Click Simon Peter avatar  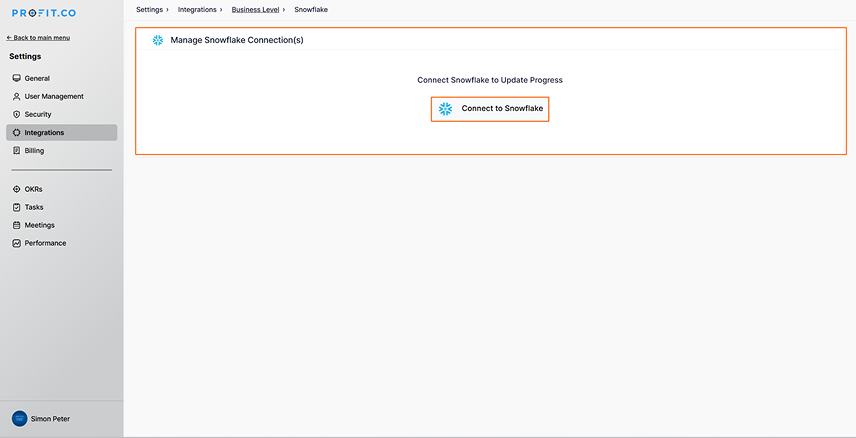tap(20, 419)
